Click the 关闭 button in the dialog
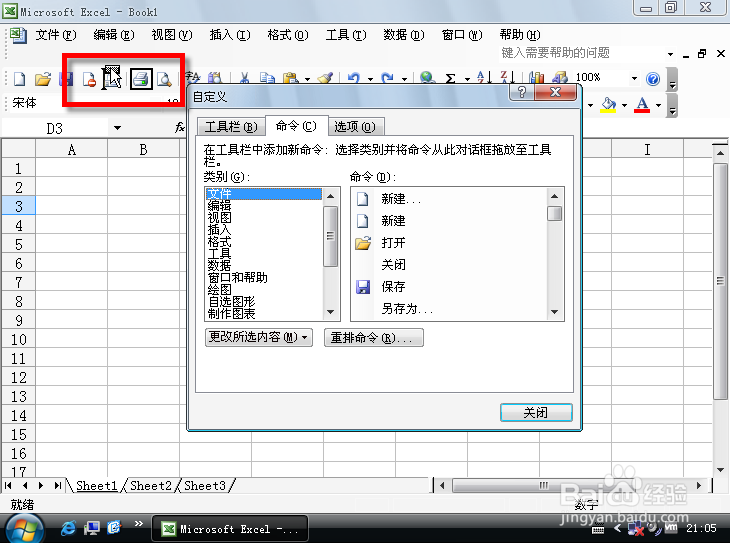Image resolution: width=730 pixels, height=543 pixels. click(x=536, y=413)
